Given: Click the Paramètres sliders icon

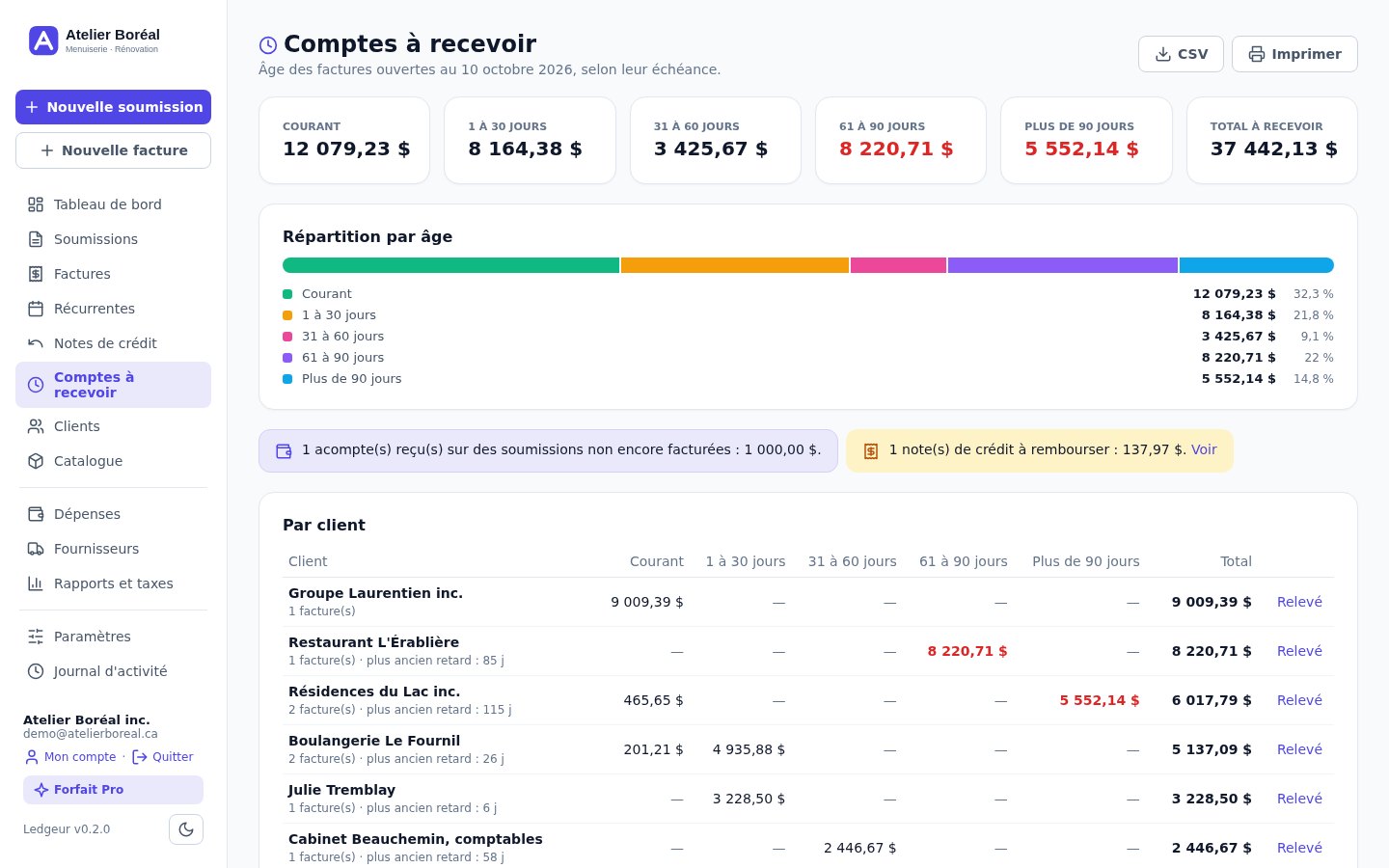Looking at the screenshot, I should [x=36, y=637].
